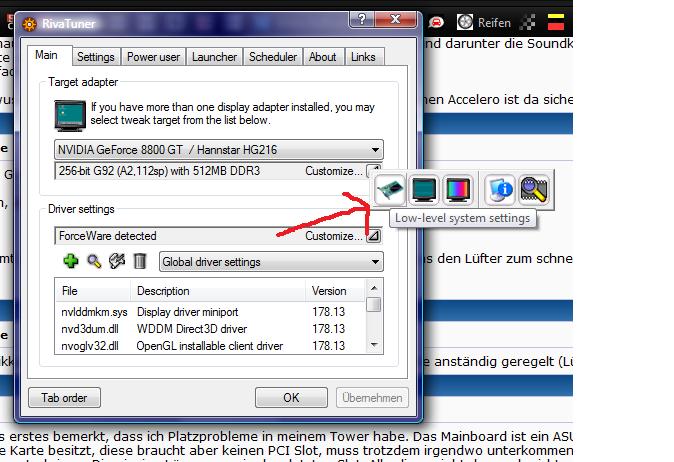Select the nvd3dum.dll row
Viewport: 674px width, 462px height.
pyautogui.click(x=211, y=329)
